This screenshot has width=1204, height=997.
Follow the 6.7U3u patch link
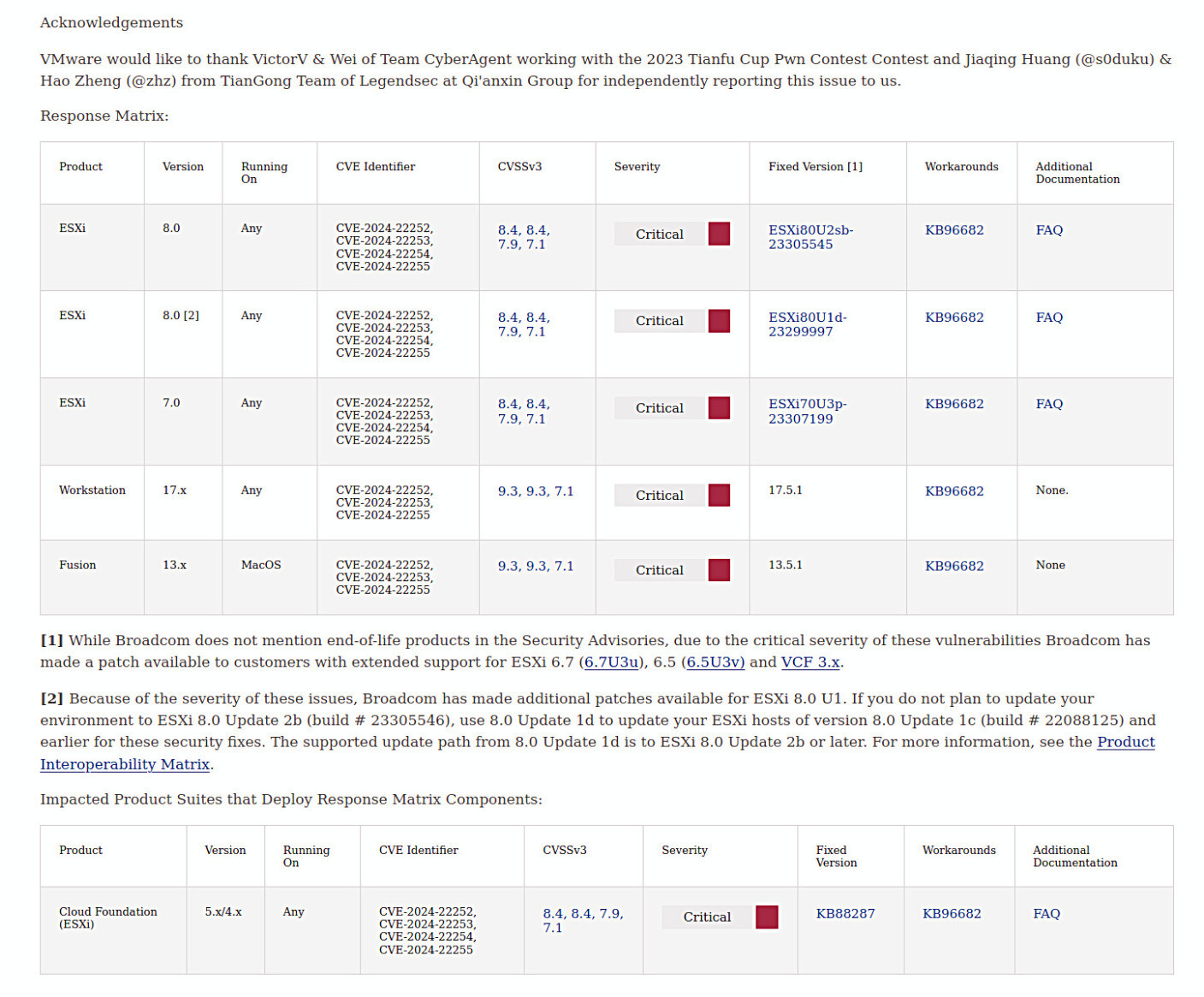click(612, 662)
